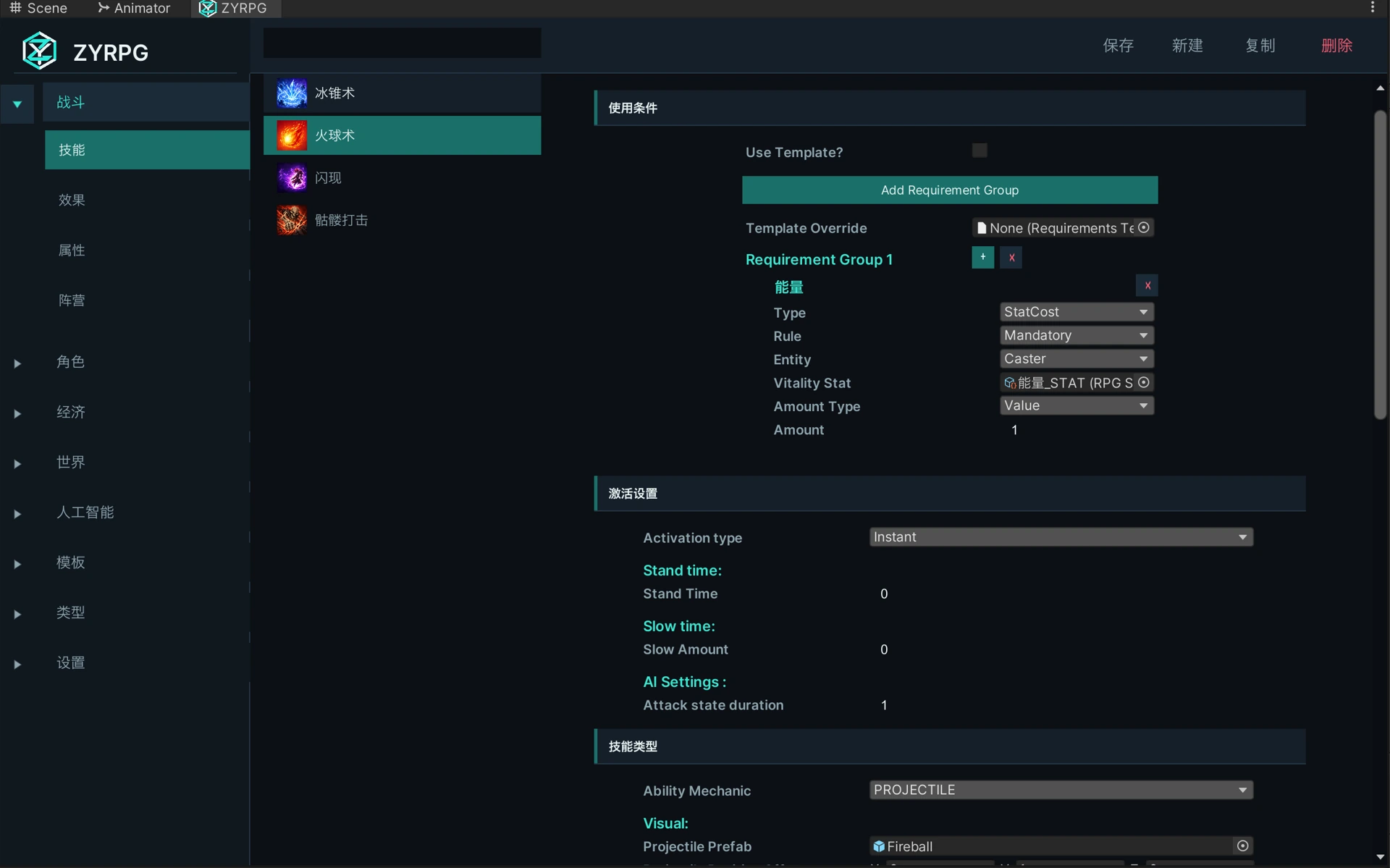Open the Activation type Instant dropdown

[x=1061, y=537]
